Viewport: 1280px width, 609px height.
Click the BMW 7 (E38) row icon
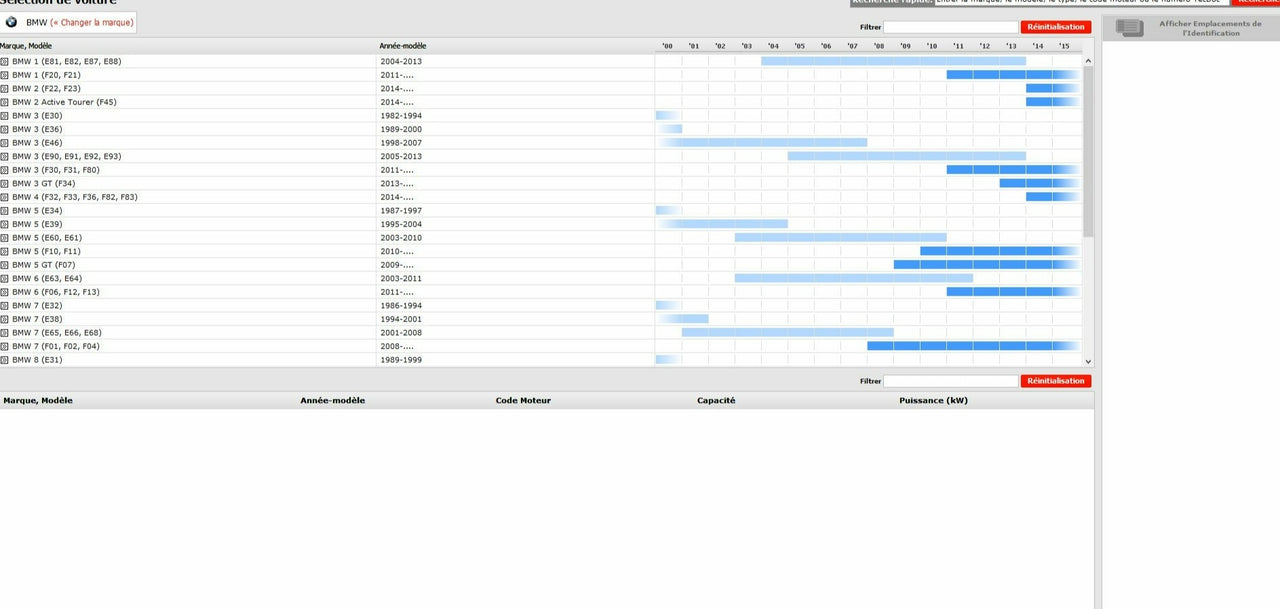tap(4, 319)
